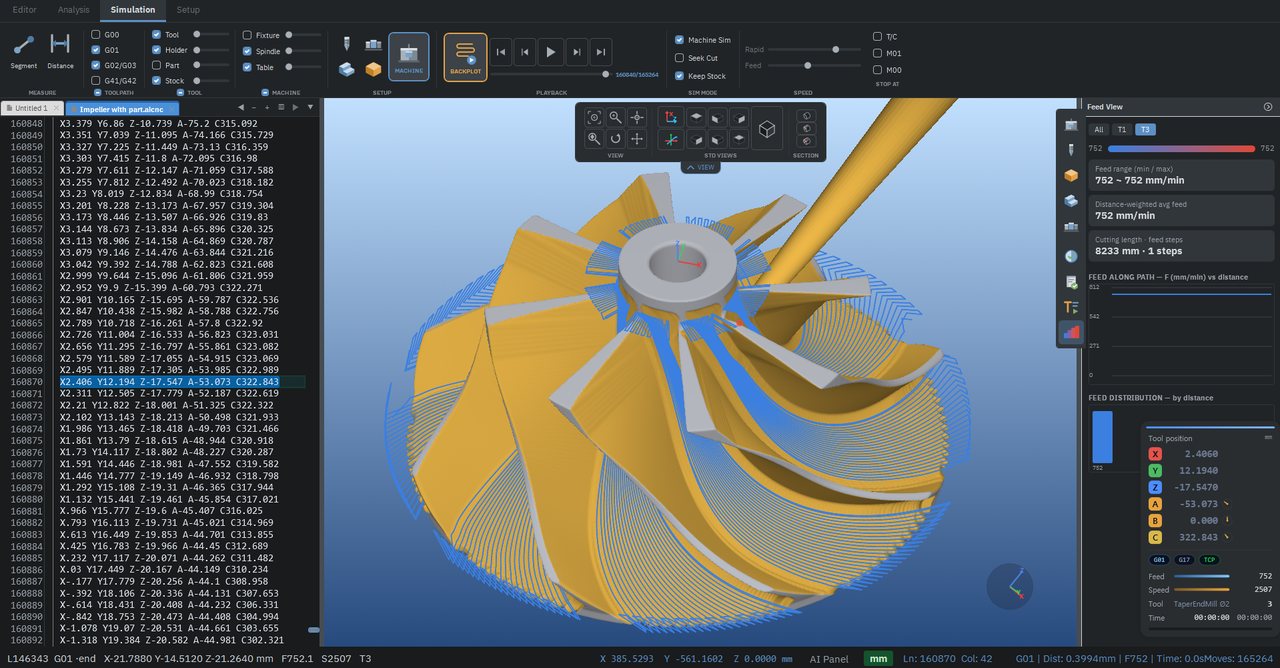Screen dimensions: 1280x668
Task: Uncheck the G01 toolpath checkbox
Action: pos(96,50)
